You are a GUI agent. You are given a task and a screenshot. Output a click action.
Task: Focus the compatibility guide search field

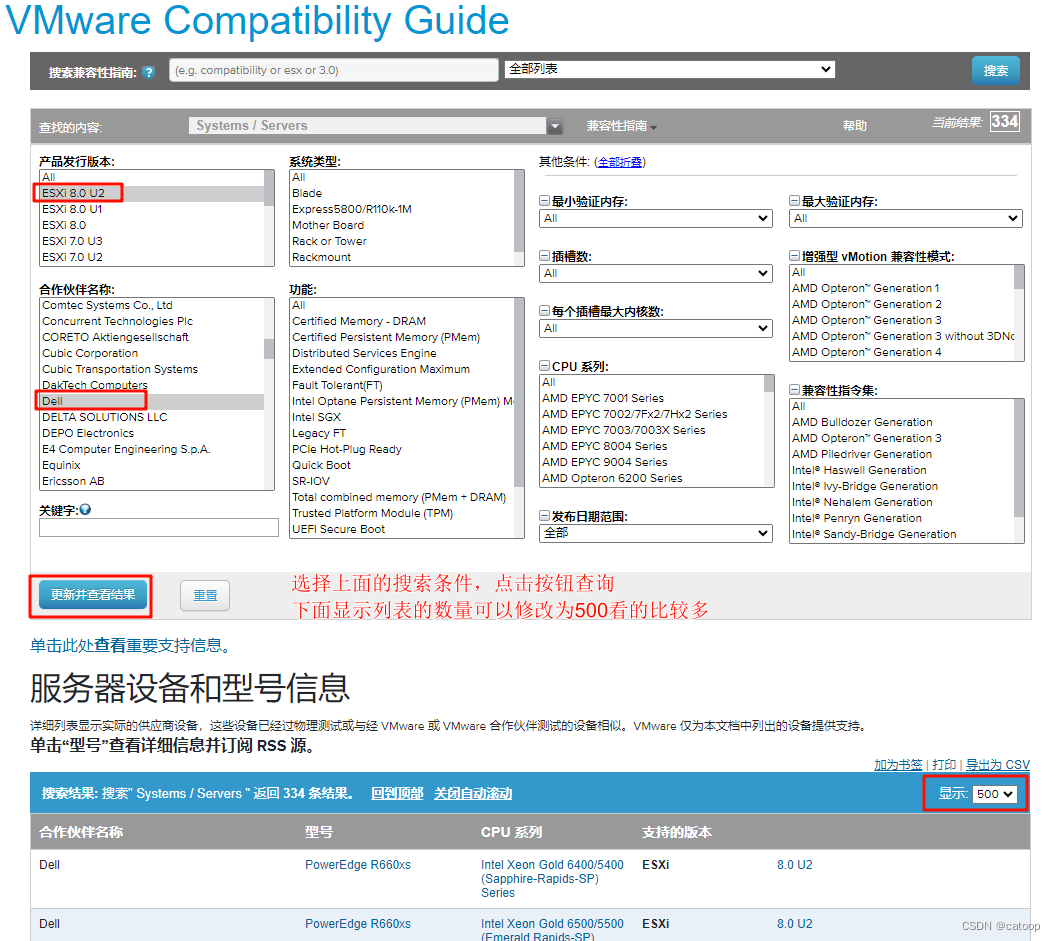point(333,70)
